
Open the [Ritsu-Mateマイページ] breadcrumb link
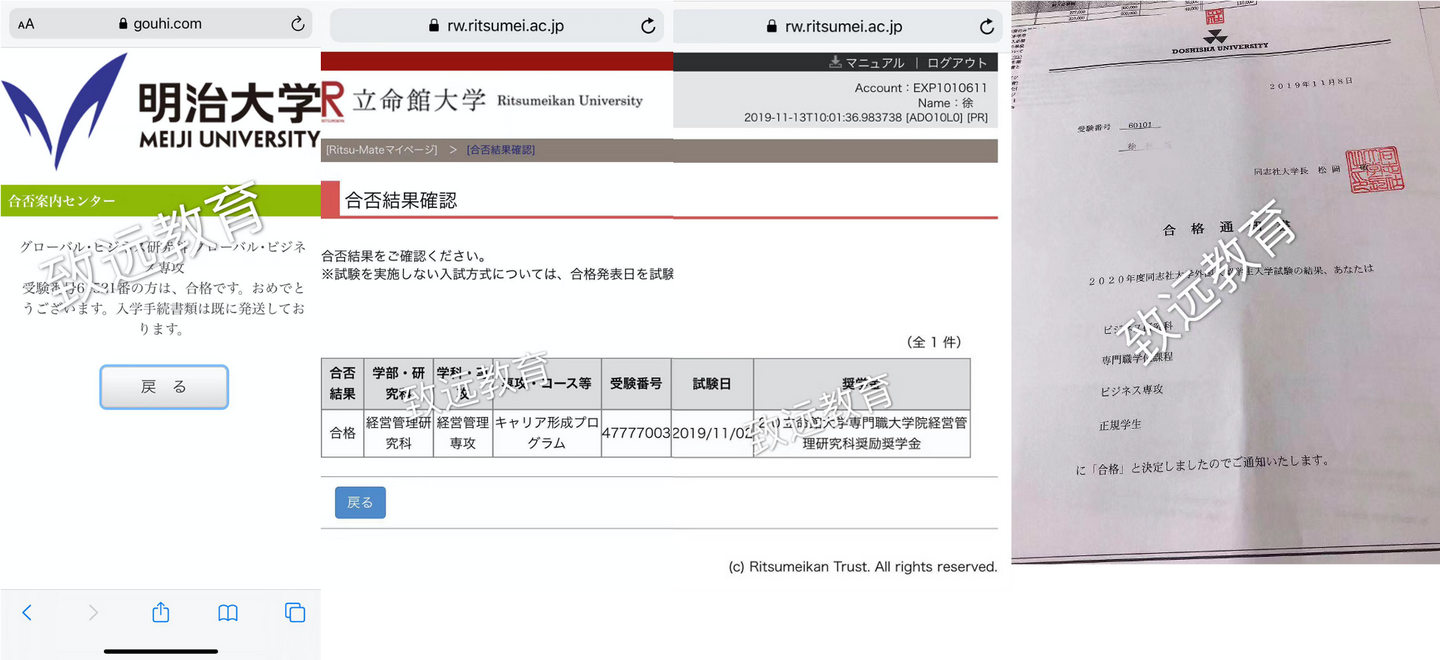coord(381,150)
